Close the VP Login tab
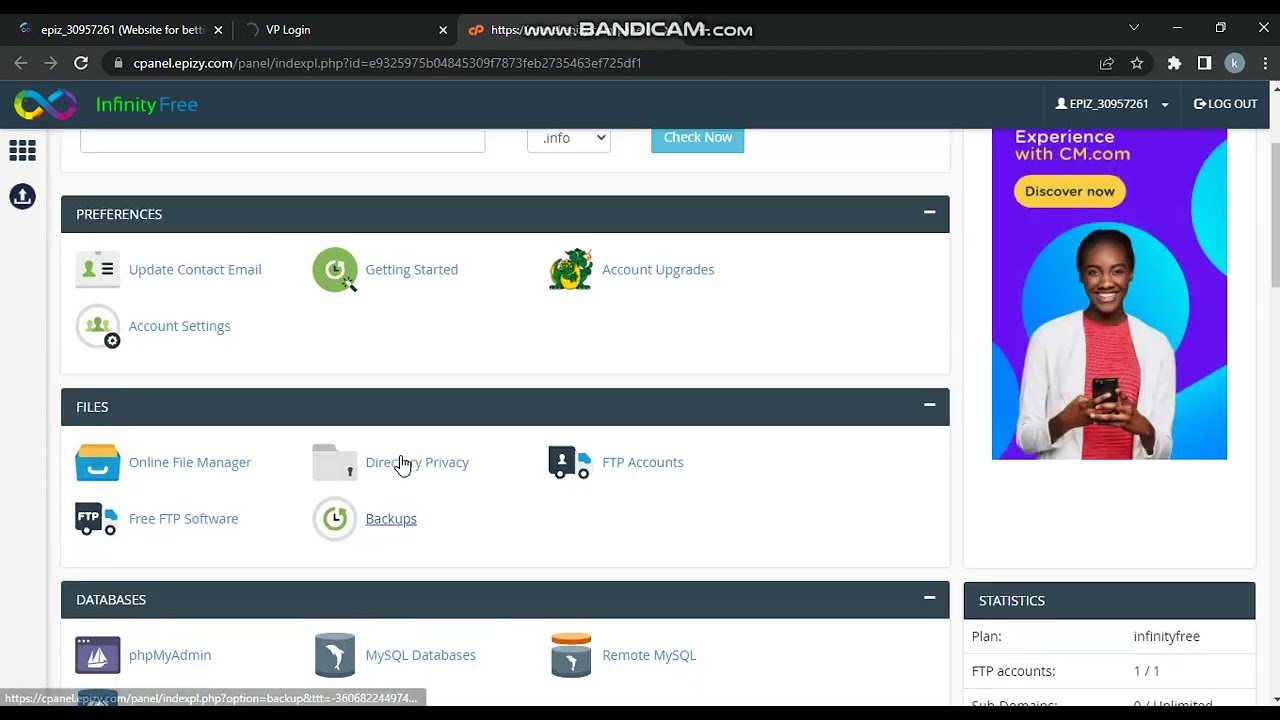 click(x=443, y=30)
